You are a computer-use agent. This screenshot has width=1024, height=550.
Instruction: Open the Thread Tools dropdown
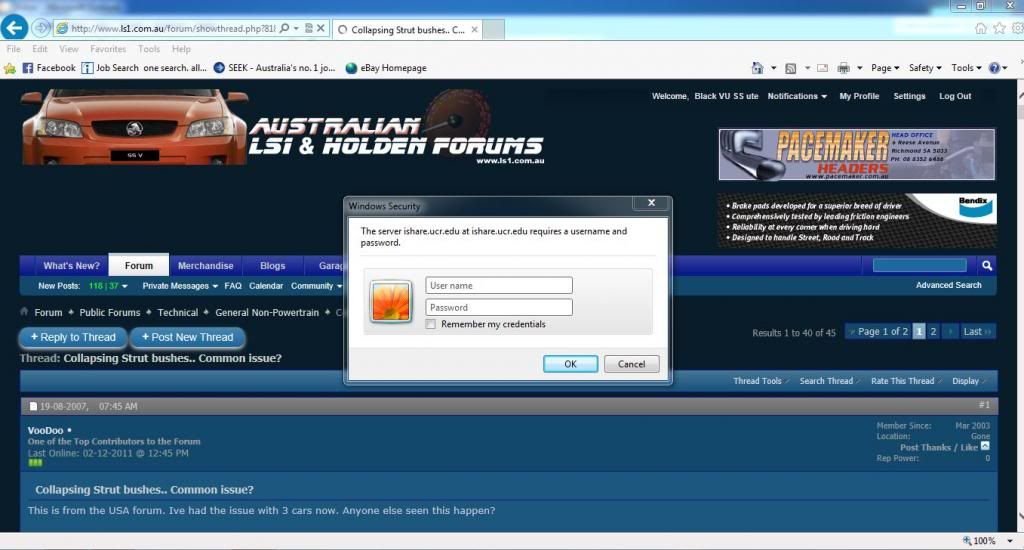[x=761, y=381]
